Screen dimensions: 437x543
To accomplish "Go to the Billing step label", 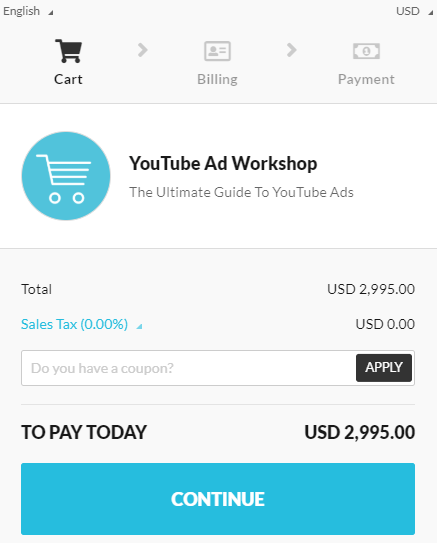I will pyautogui.click(x=217, y=80).
